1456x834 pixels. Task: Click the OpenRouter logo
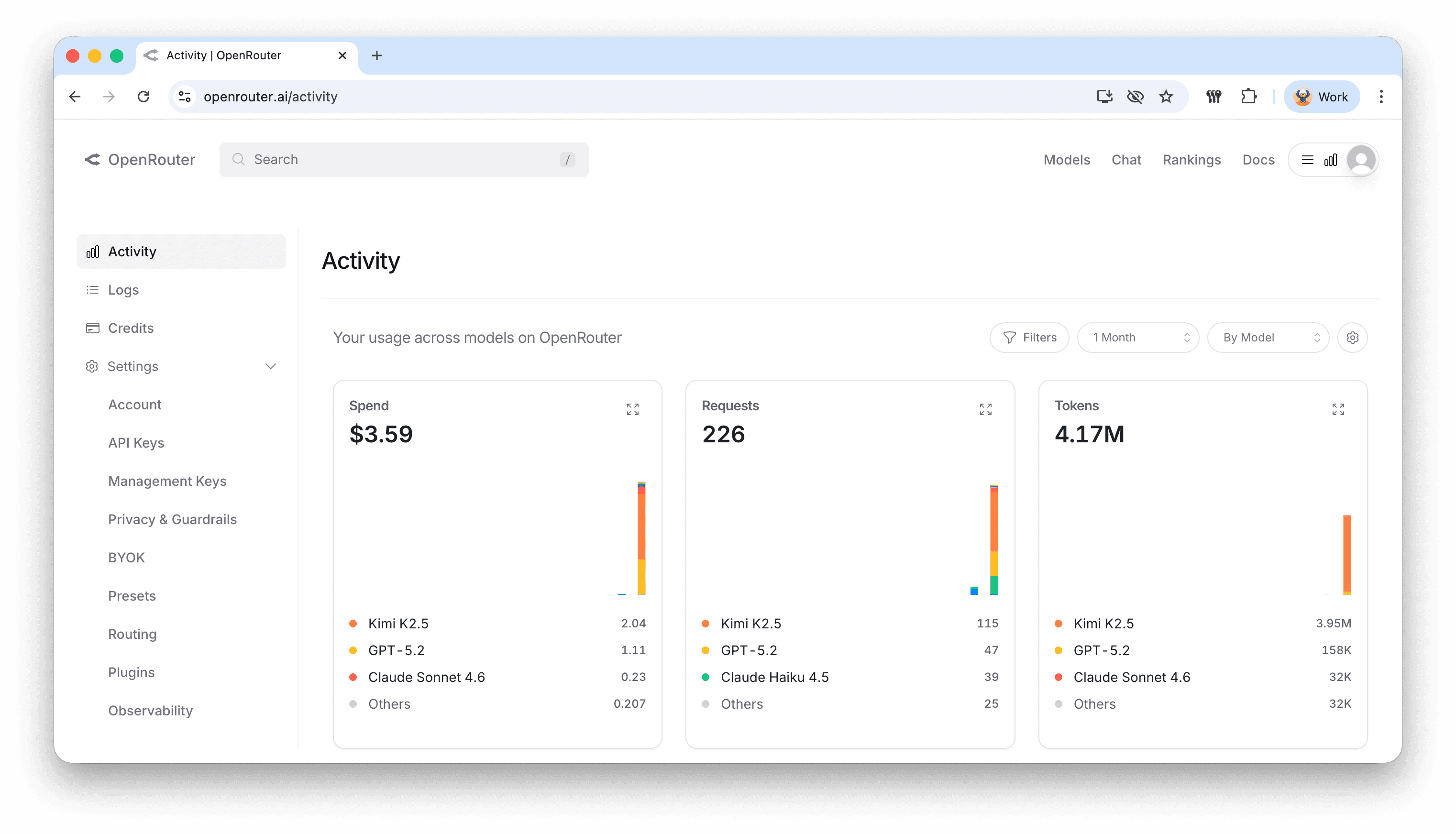point(139,159)
